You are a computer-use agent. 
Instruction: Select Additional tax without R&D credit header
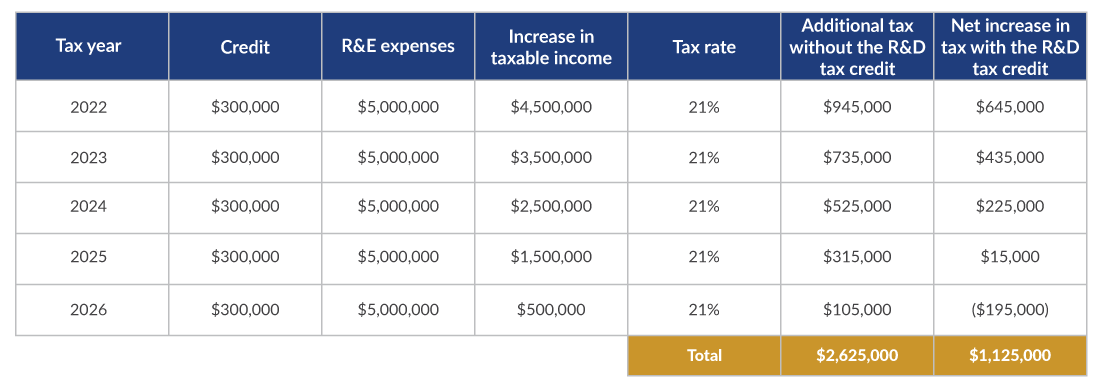(x=857, y=46)
